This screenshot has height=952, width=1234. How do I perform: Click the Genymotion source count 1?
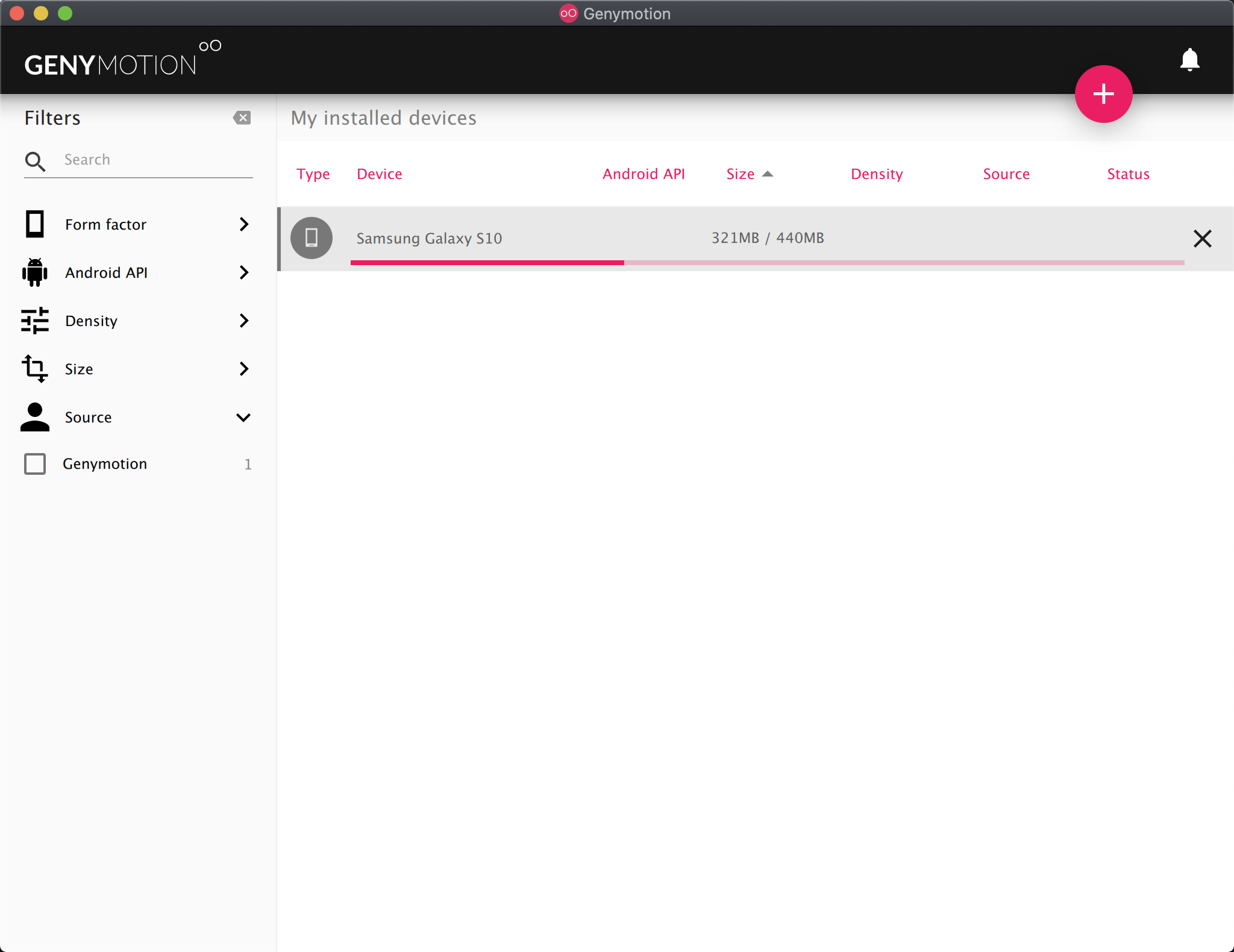pyautogui.click(x=248, y=464)
